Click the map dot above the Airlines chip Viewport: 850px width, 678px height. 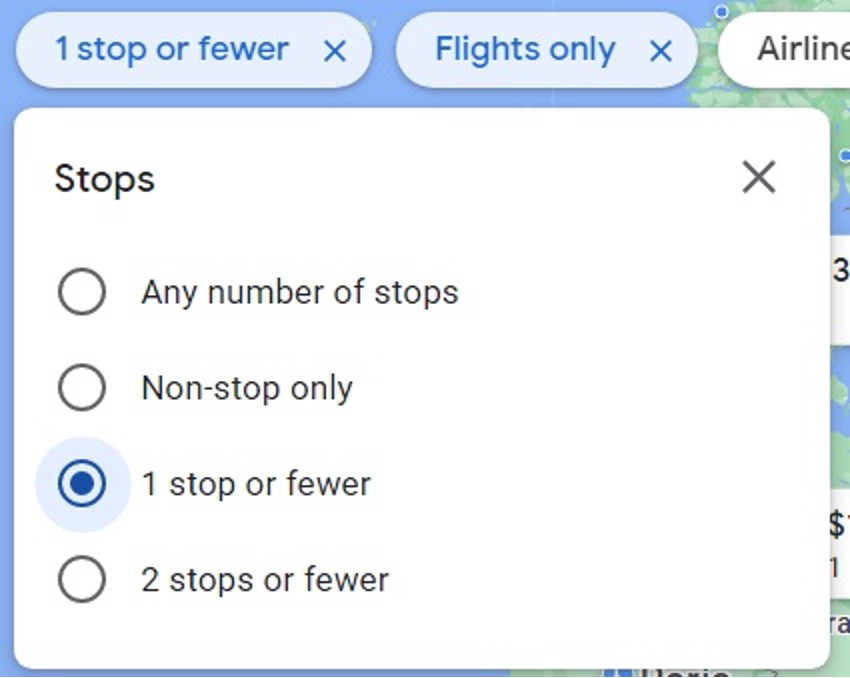coord(721,11)
